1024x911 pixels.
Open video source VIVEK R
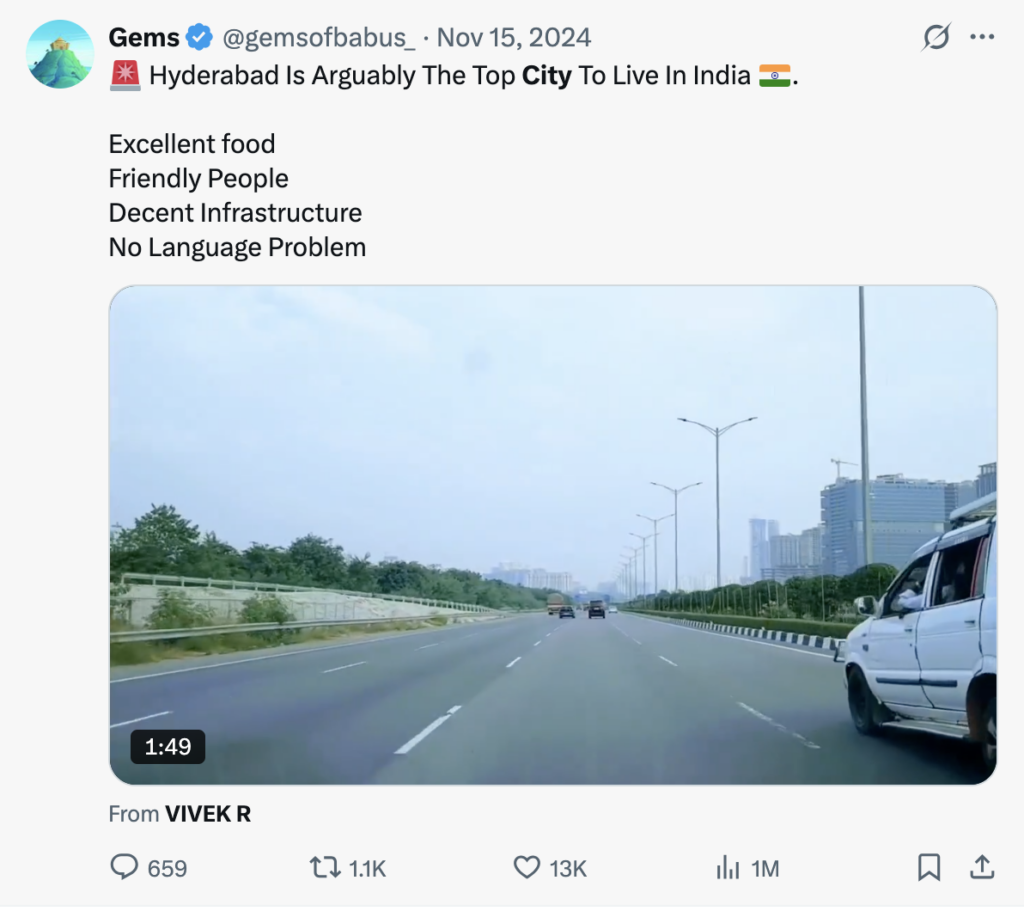[x=207, y=814]
